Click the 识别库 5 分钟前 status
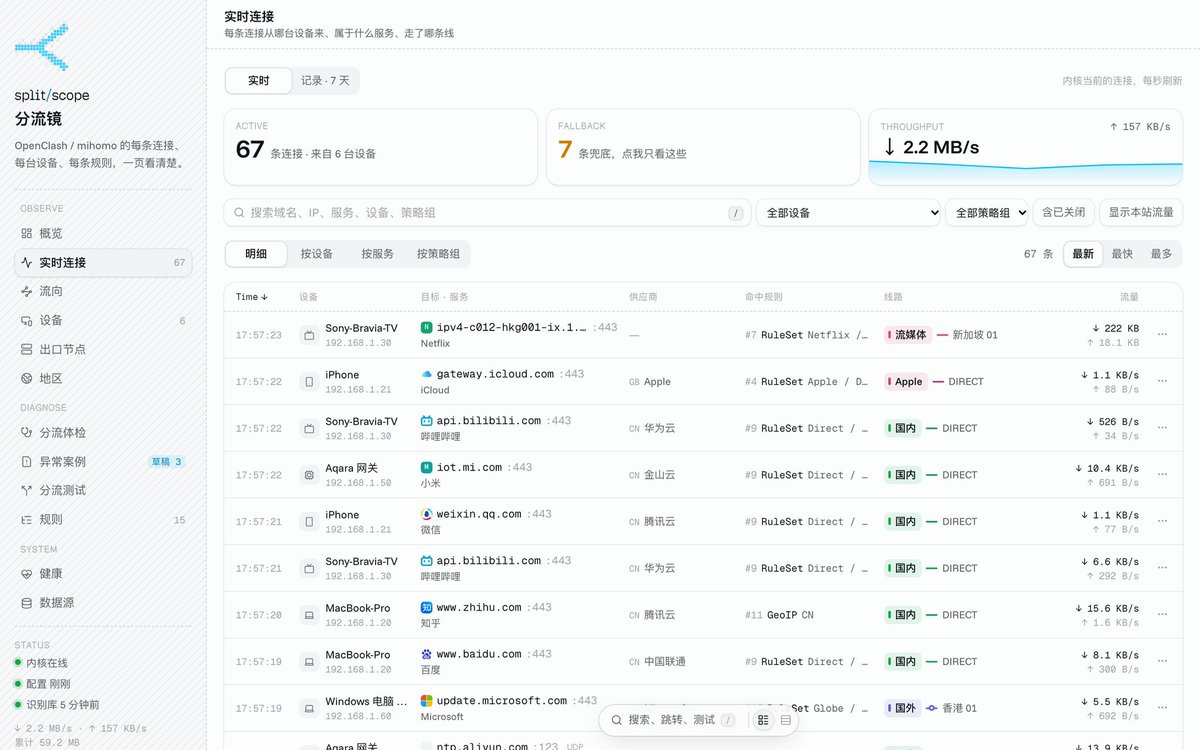1200x750 pixels. [x=56, y=705]
